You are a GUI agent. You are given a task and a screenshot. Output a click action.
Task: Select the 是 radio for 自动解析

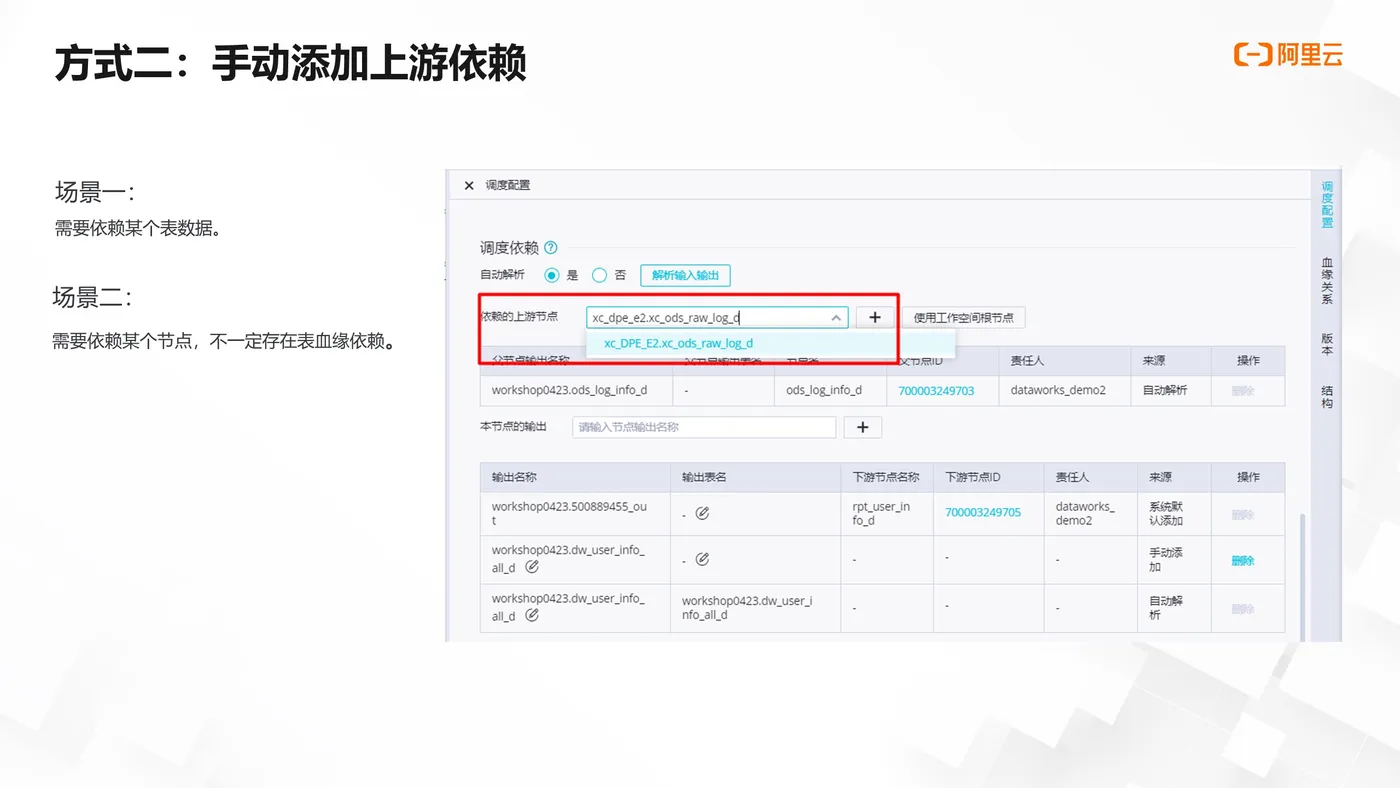552,275
